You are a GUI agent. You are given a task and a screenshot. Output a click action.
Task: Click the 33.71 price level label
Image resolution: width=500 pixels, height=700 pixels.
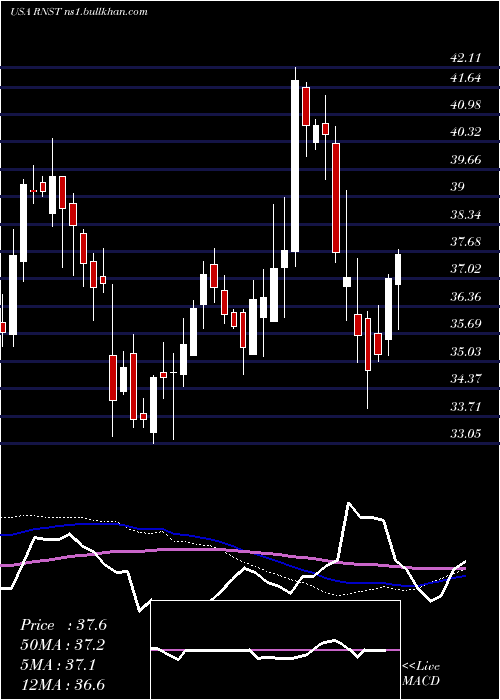[466, 407]
